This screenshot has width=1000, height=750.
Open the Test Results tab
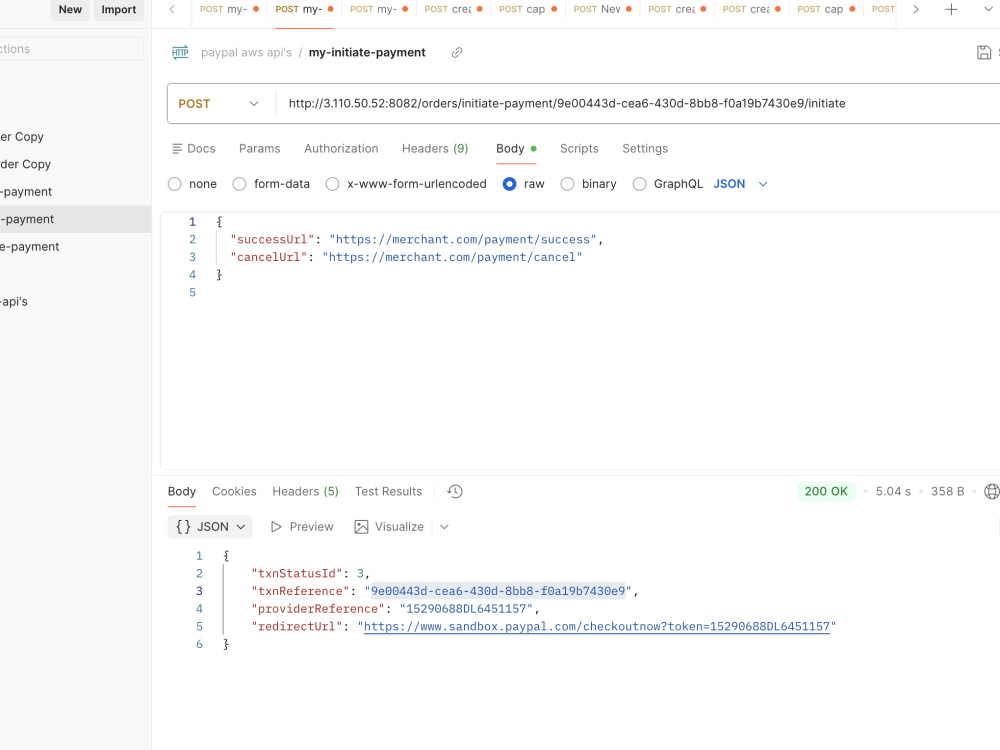pos(388,492)
